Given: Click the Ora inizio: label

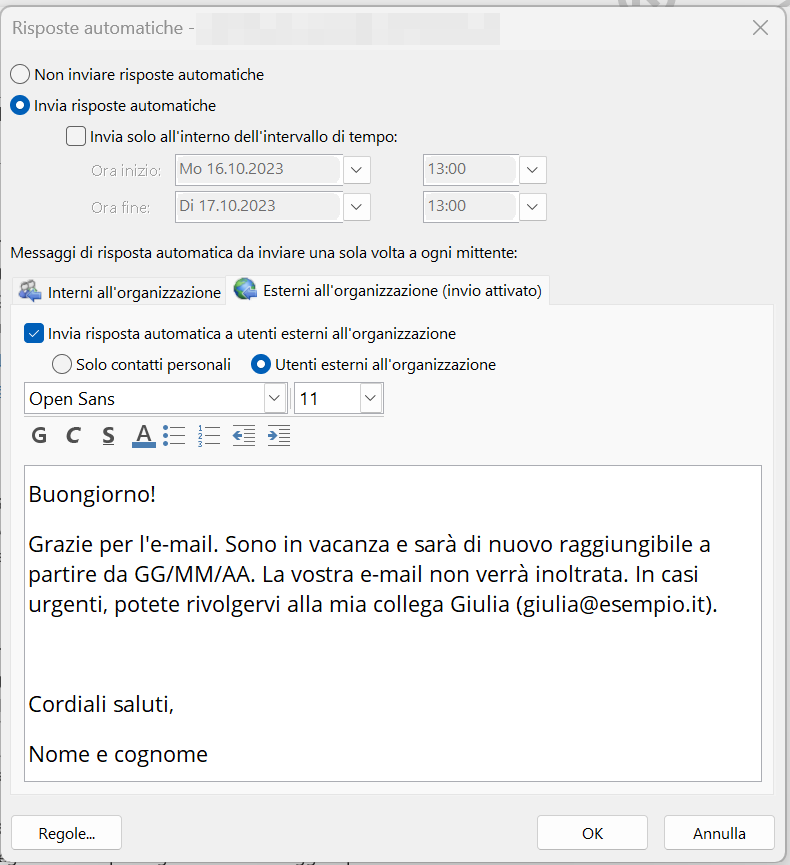Looking at the screenshot, I should point(126,170).
